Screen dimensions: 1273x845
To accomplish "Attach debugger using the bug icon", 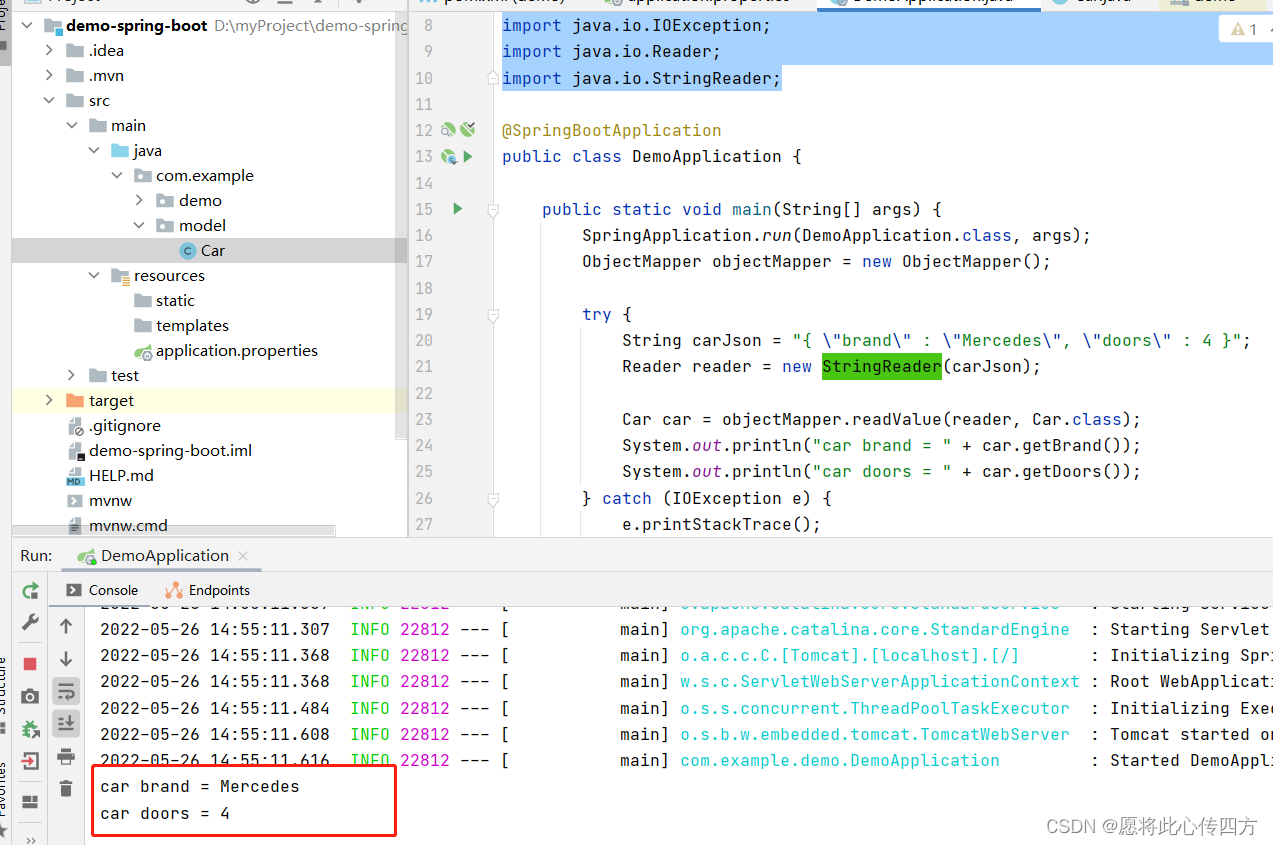I will pos(30,729).
